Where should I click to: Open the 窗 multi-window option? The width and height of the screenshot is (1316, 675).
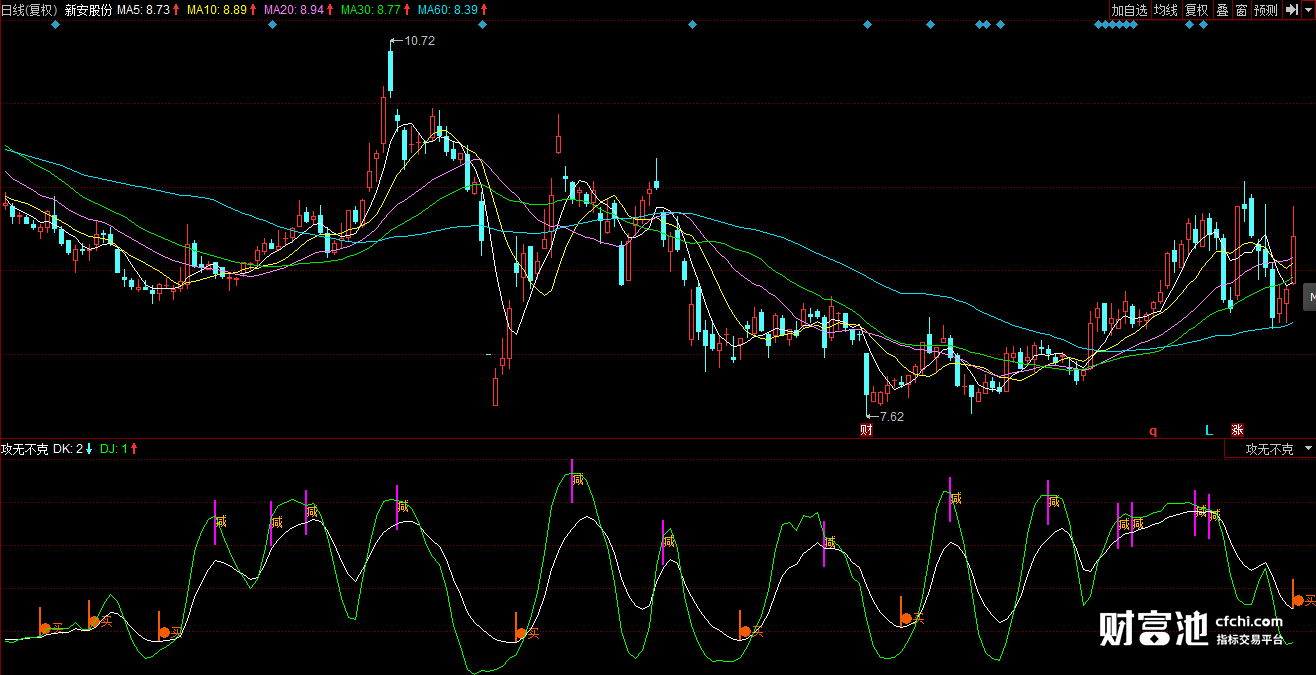click(1241, 10)
